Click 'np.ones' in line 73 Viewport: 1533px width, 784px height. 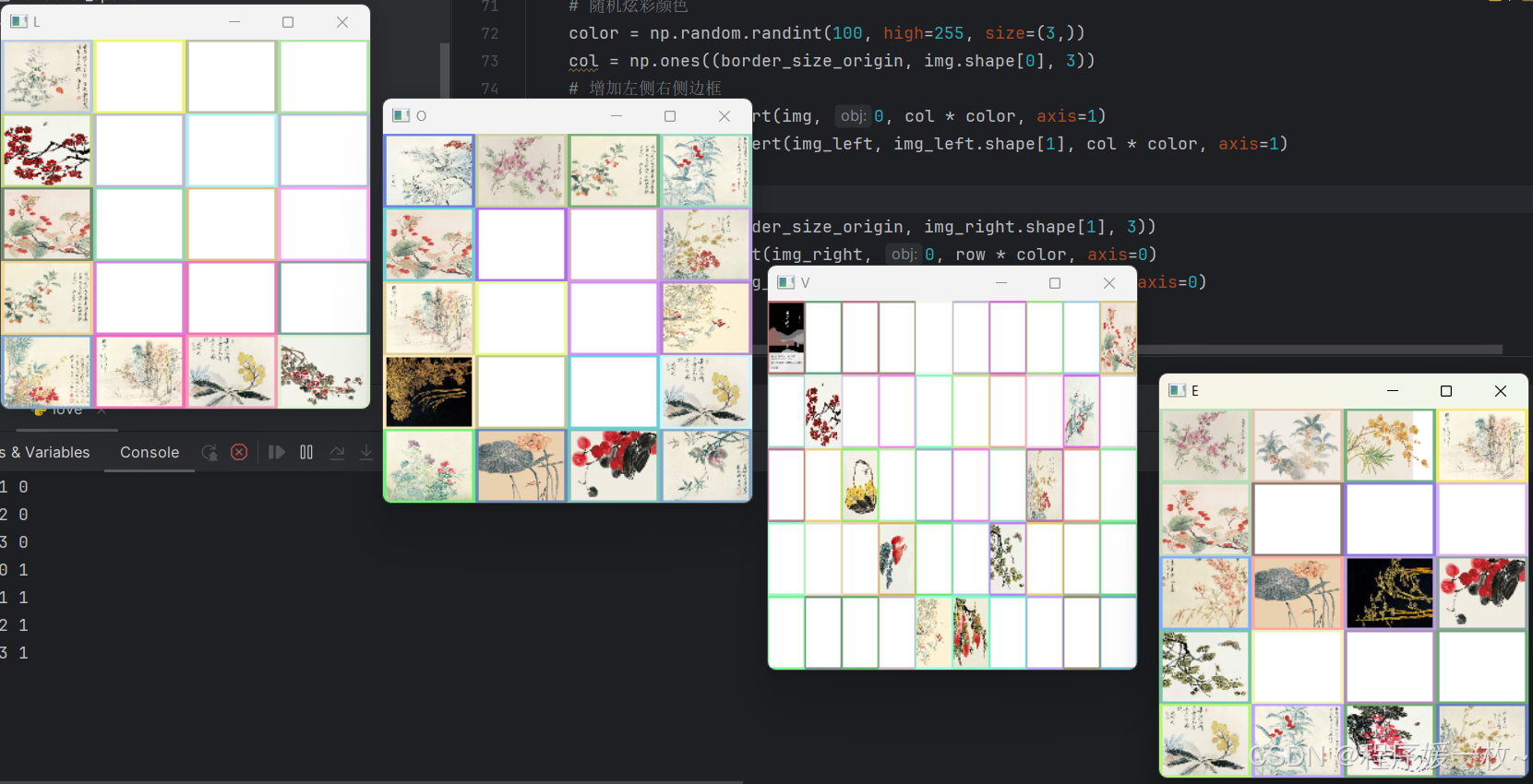(665, 61)
